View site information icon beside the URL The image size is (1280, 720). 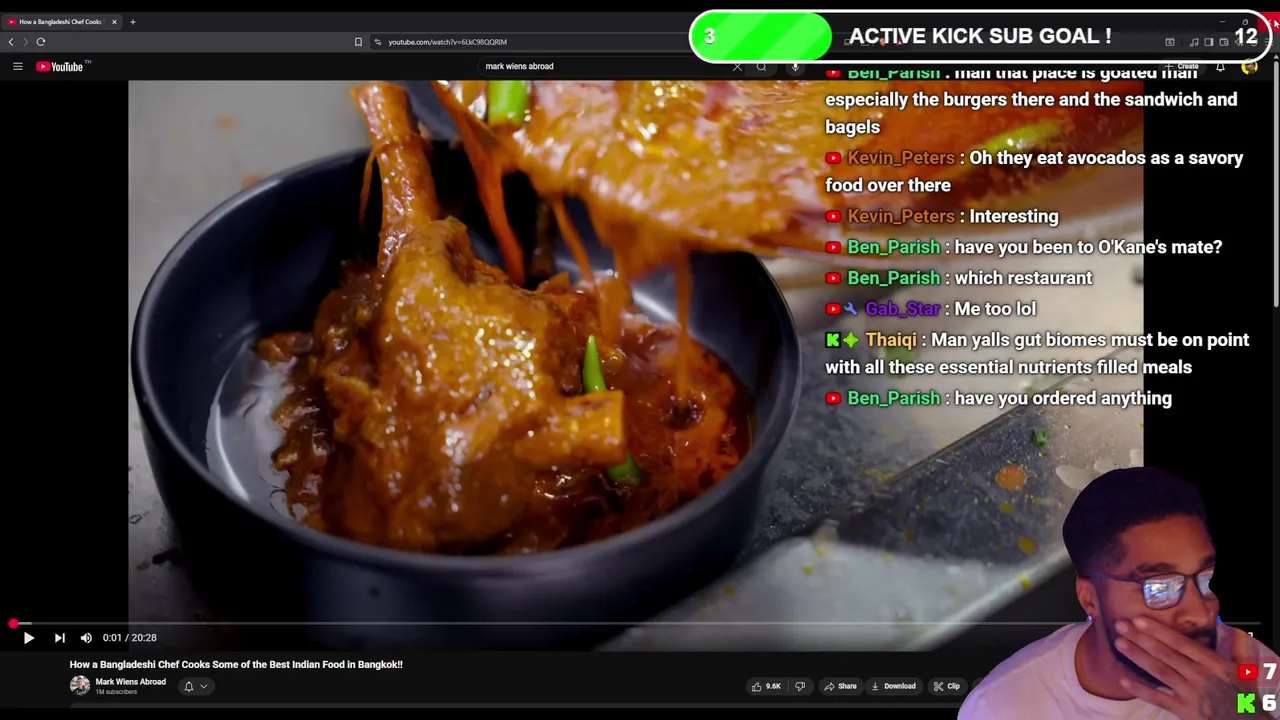click(x=378, y=42)
